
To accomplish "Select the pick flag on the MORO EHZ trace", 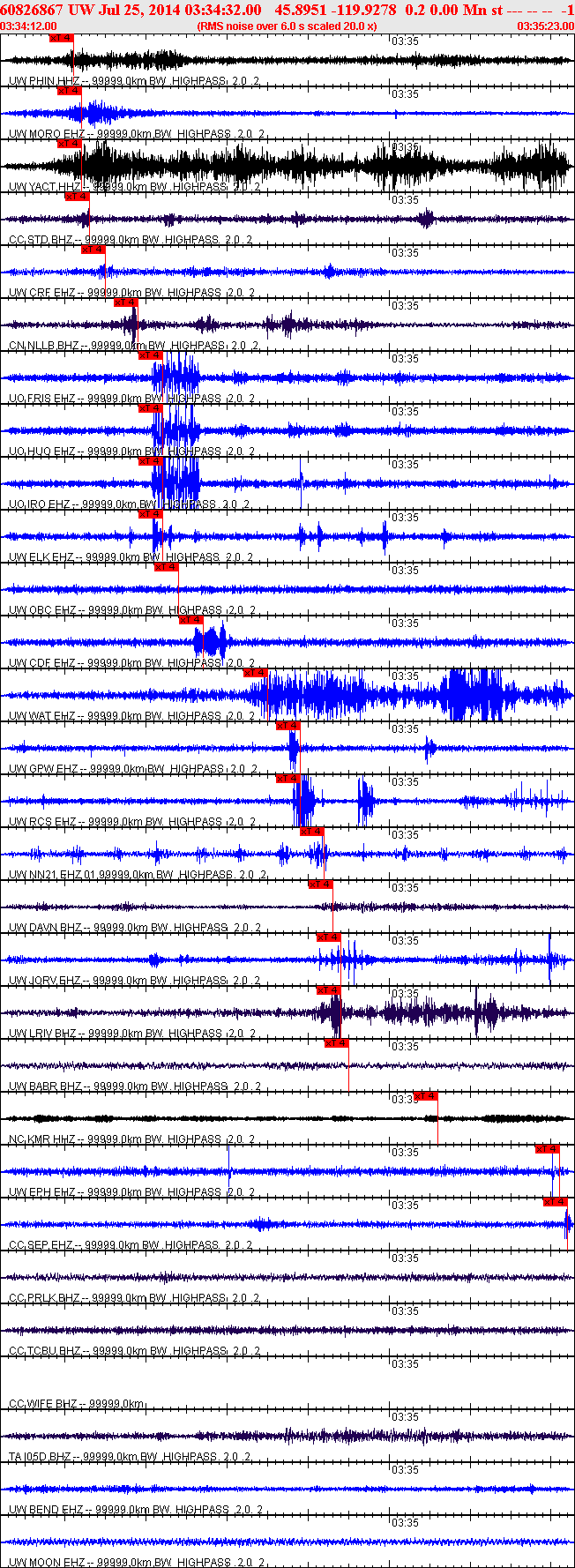I will point(70,91).
